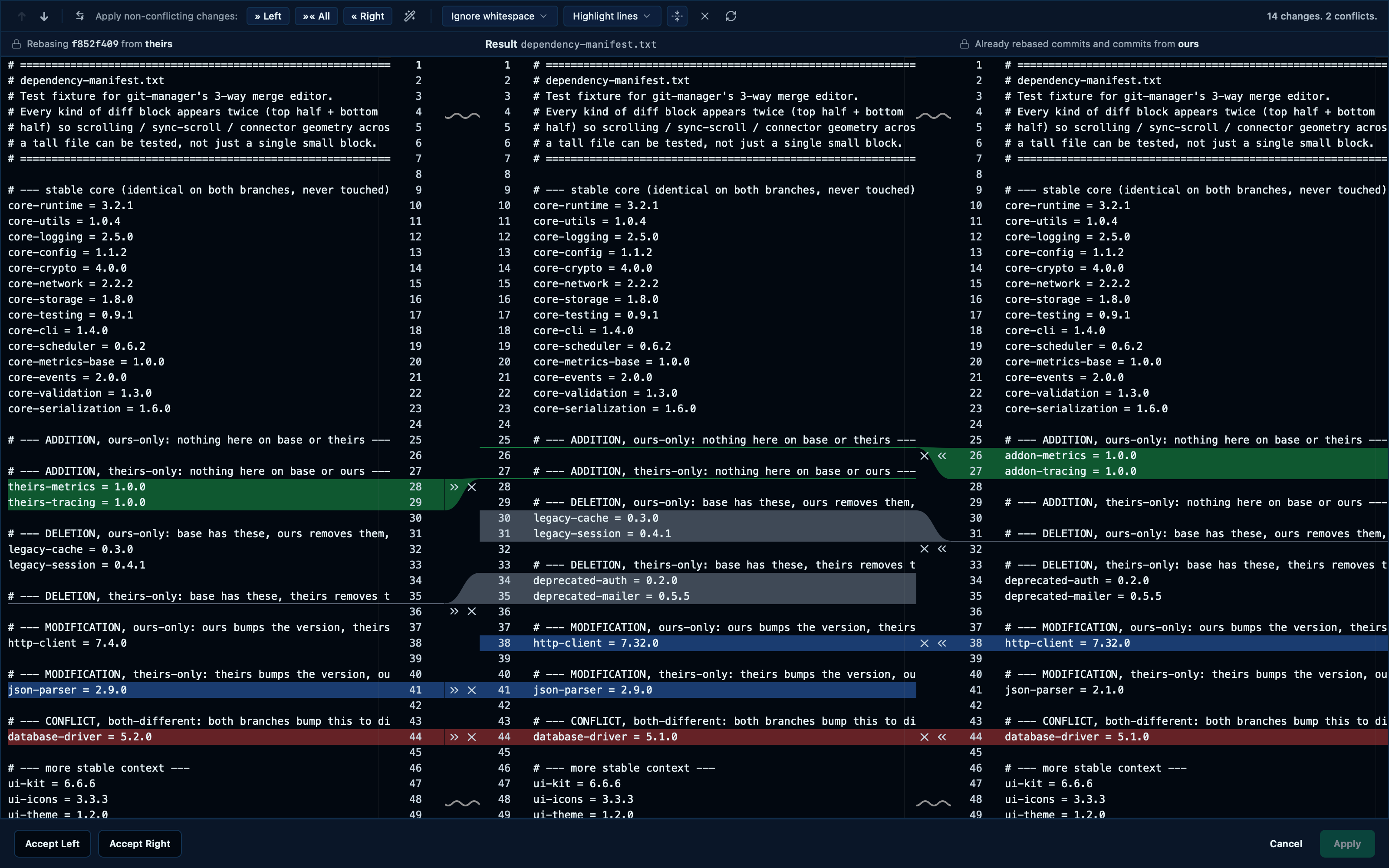Click the swap sides icon before Apply non-conflicting
This screenshot has width=1389, height=868.
tap(80, 16)
